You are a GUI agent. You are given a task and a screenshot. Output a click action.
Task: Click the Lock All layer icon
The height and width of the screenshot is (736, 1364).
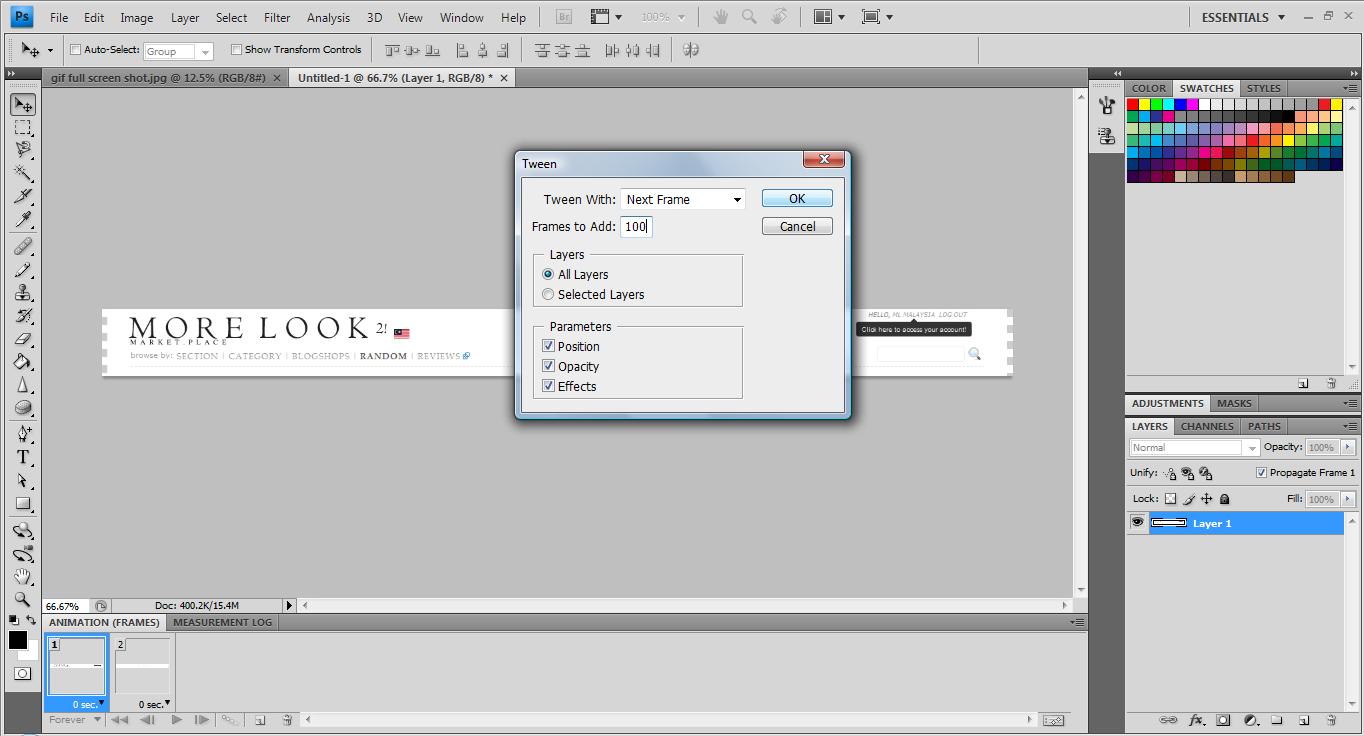coord(1225,499)
